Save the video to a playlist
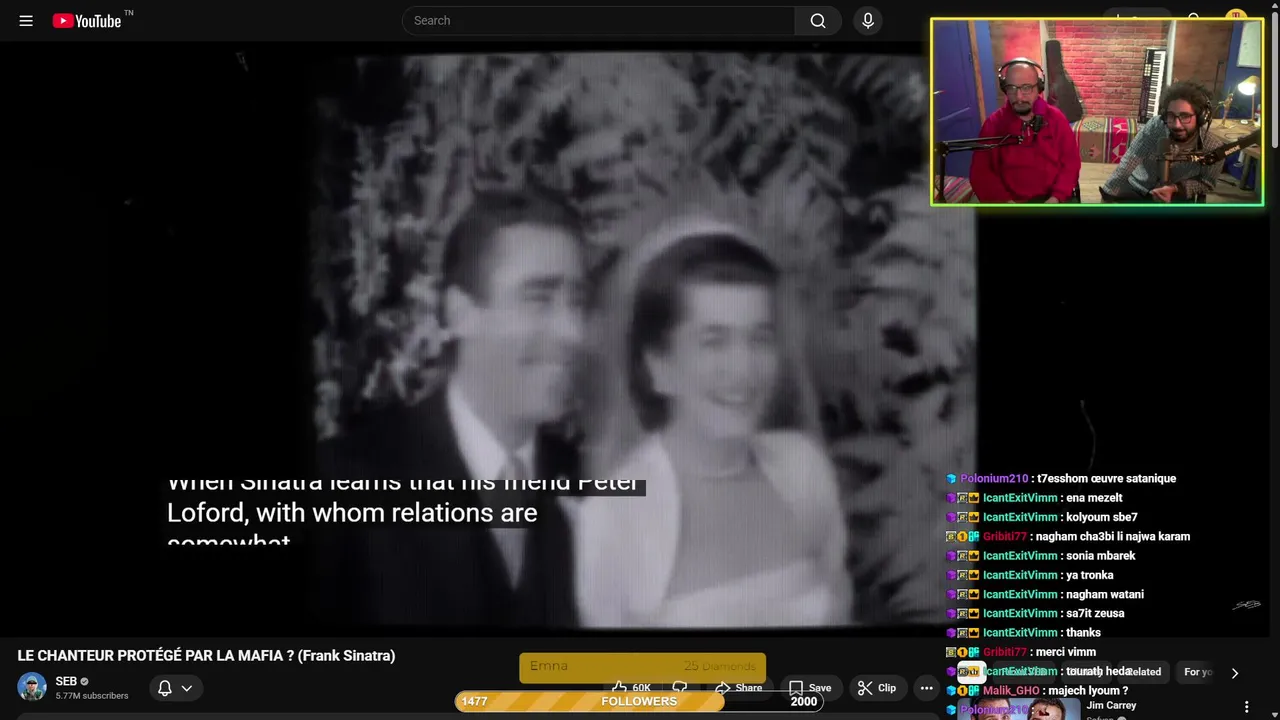 810,688
